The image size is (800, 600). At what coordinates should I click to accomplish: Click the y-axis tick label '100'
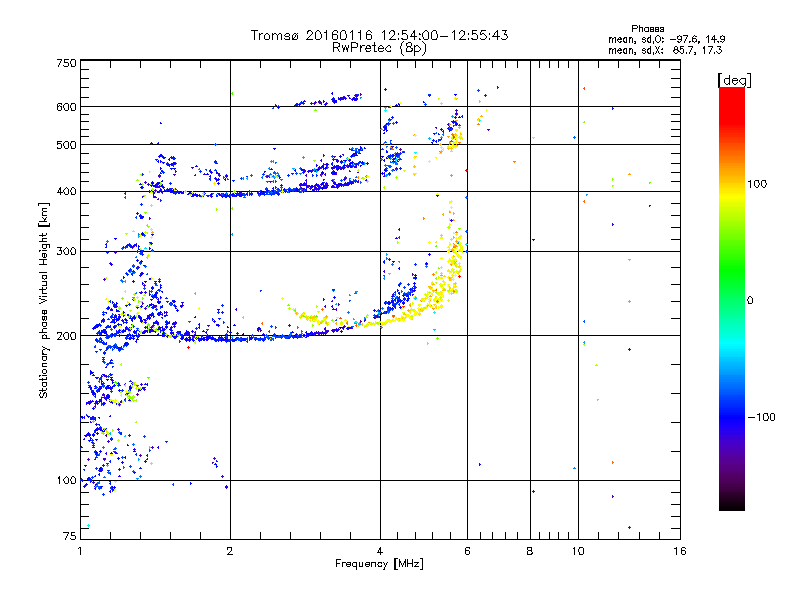[x=66, y=480]
